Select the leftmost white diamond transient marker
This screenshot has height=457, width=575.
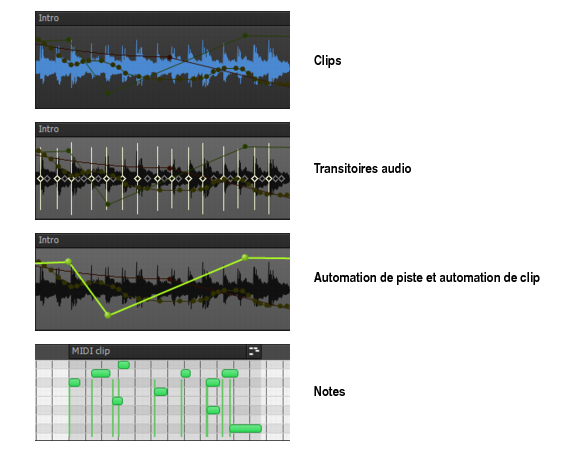[x=40, y=179]
